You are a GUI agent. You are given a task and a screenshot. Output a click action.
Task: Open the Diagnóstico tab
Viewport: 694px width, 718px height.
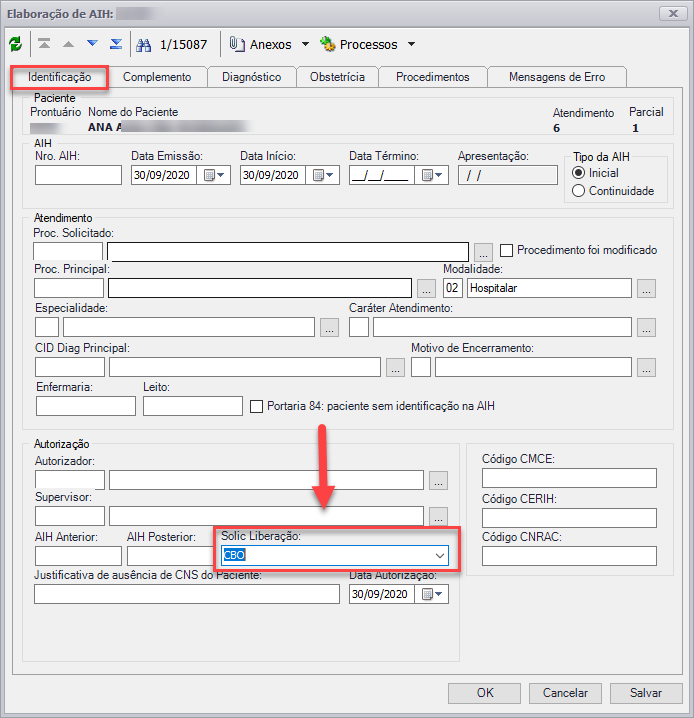point(252,77)
